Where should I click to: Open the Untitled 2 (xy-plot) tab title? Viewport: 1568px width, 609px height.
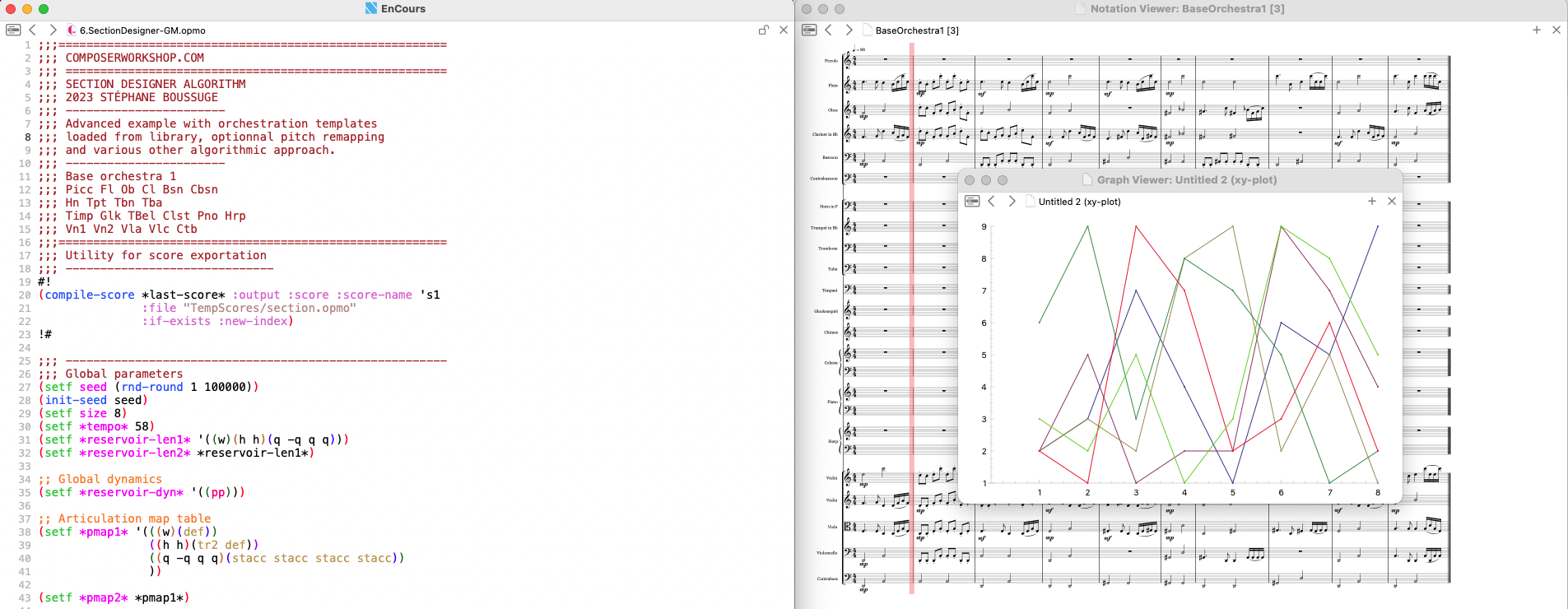[x=1079, y=202]
